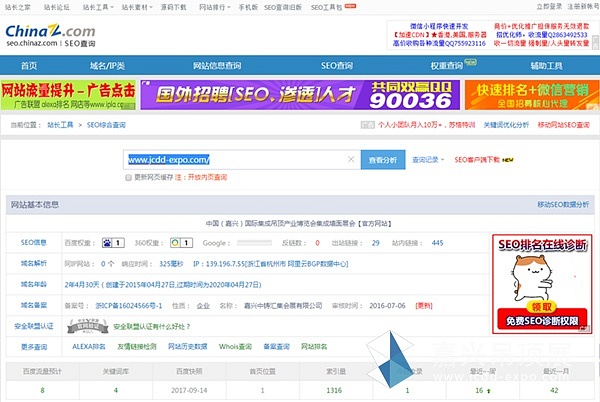Open 手机版 in the top bar
600x402 pixels.
tap(248, 7)
